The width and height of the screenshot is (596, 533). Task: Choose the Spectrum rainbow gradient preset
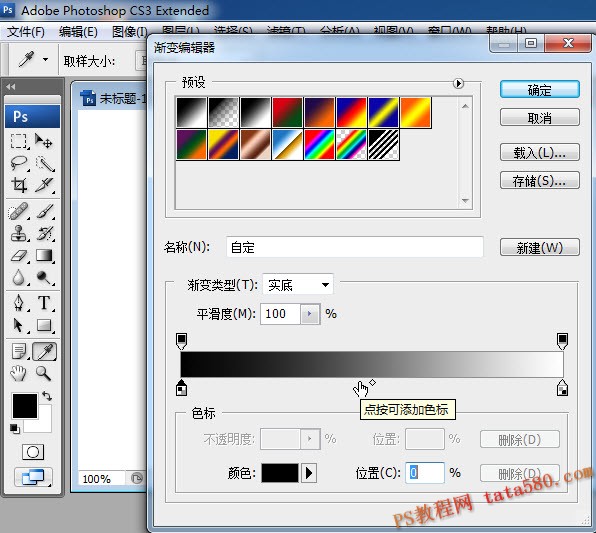click(319, 144)
